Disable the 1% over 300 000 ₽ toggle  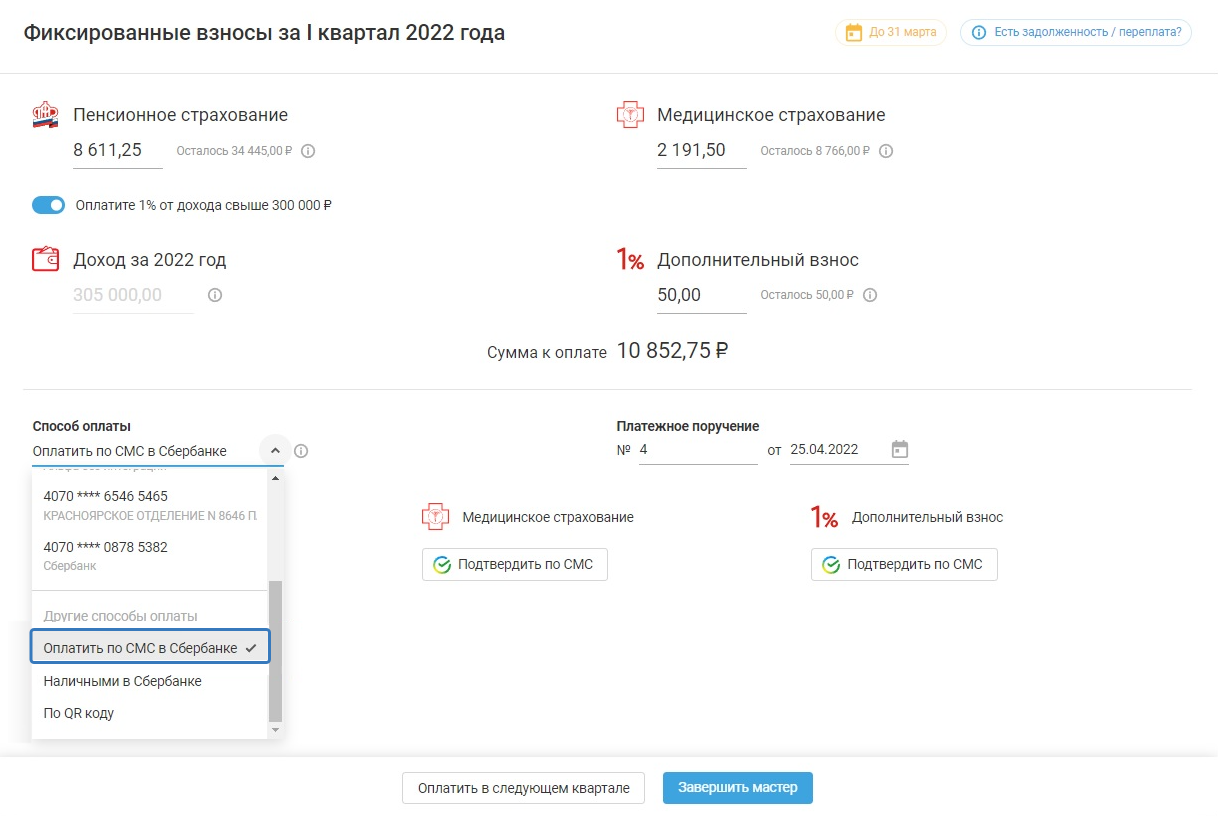point(48,205)
